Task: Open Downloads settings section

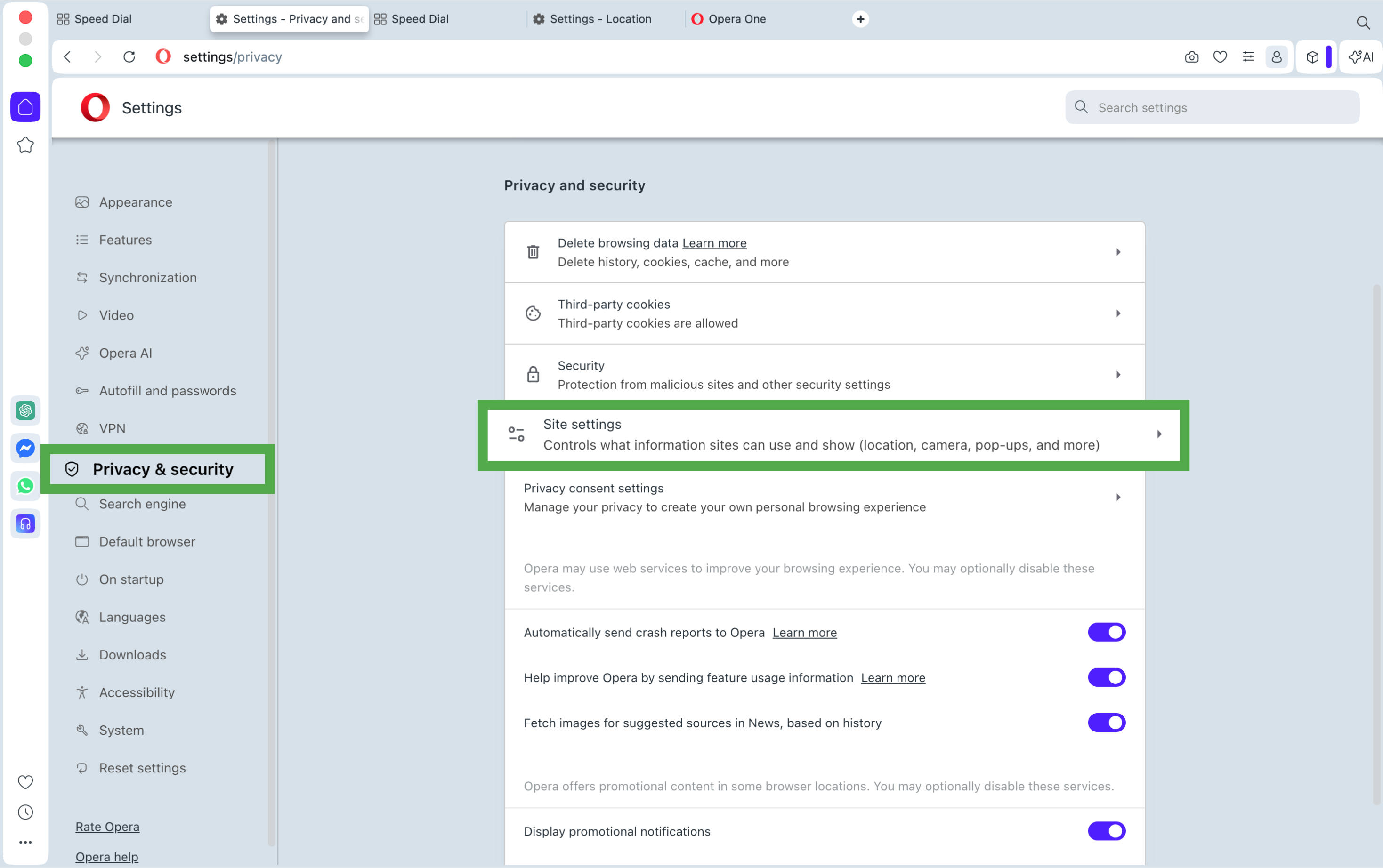Action: point(121,655)
